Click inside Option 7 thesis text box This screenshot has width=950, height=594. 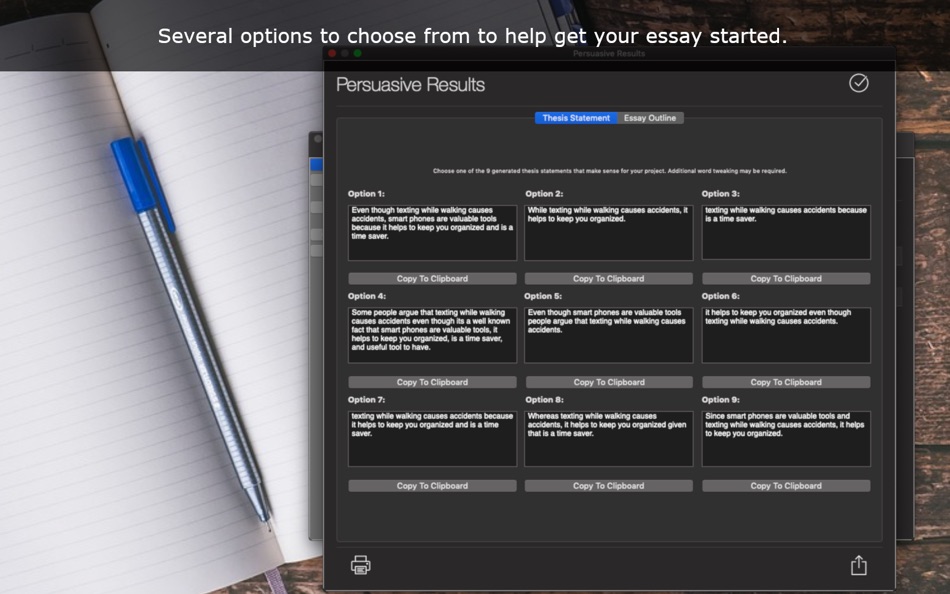[x=432, y=439]
